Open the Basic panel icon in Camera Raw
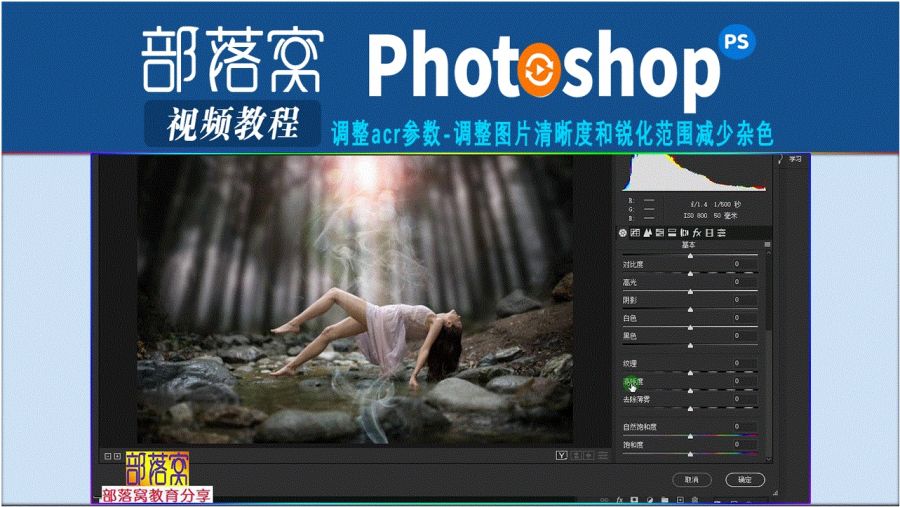The height and width of the screenshot is (507, 900). coord(623,233)
